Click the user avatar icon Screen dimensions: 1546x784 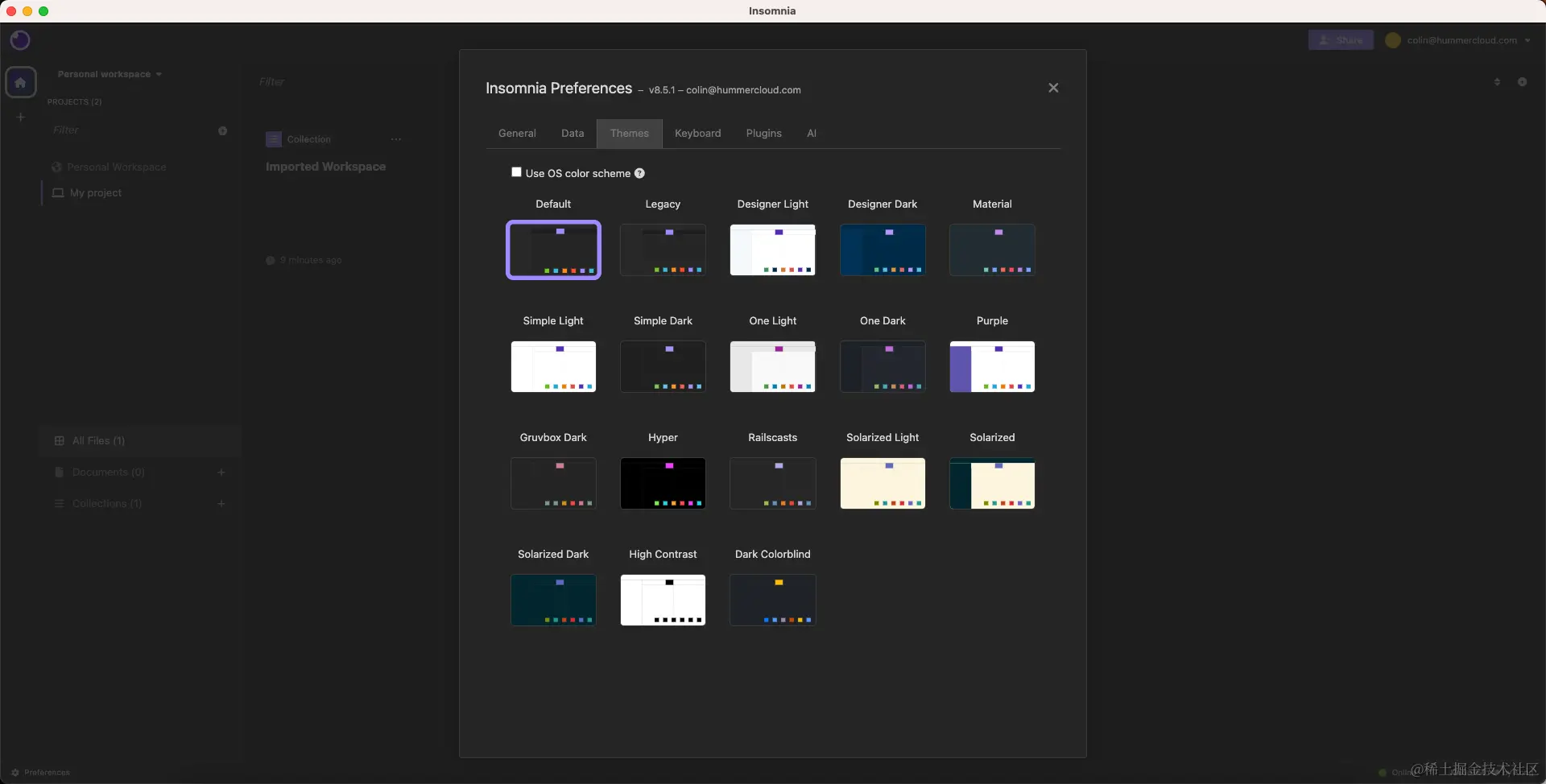(1393, 40)
